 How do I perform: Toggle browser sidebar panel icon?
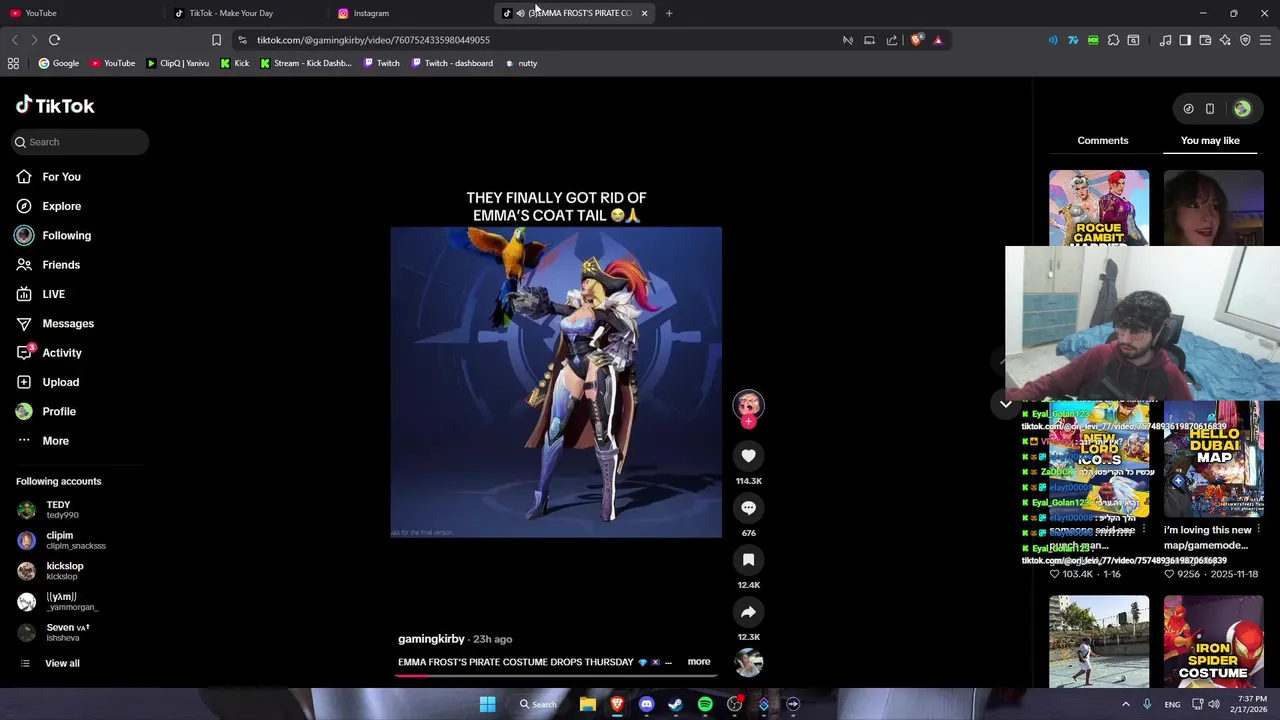pos(1185,40)
